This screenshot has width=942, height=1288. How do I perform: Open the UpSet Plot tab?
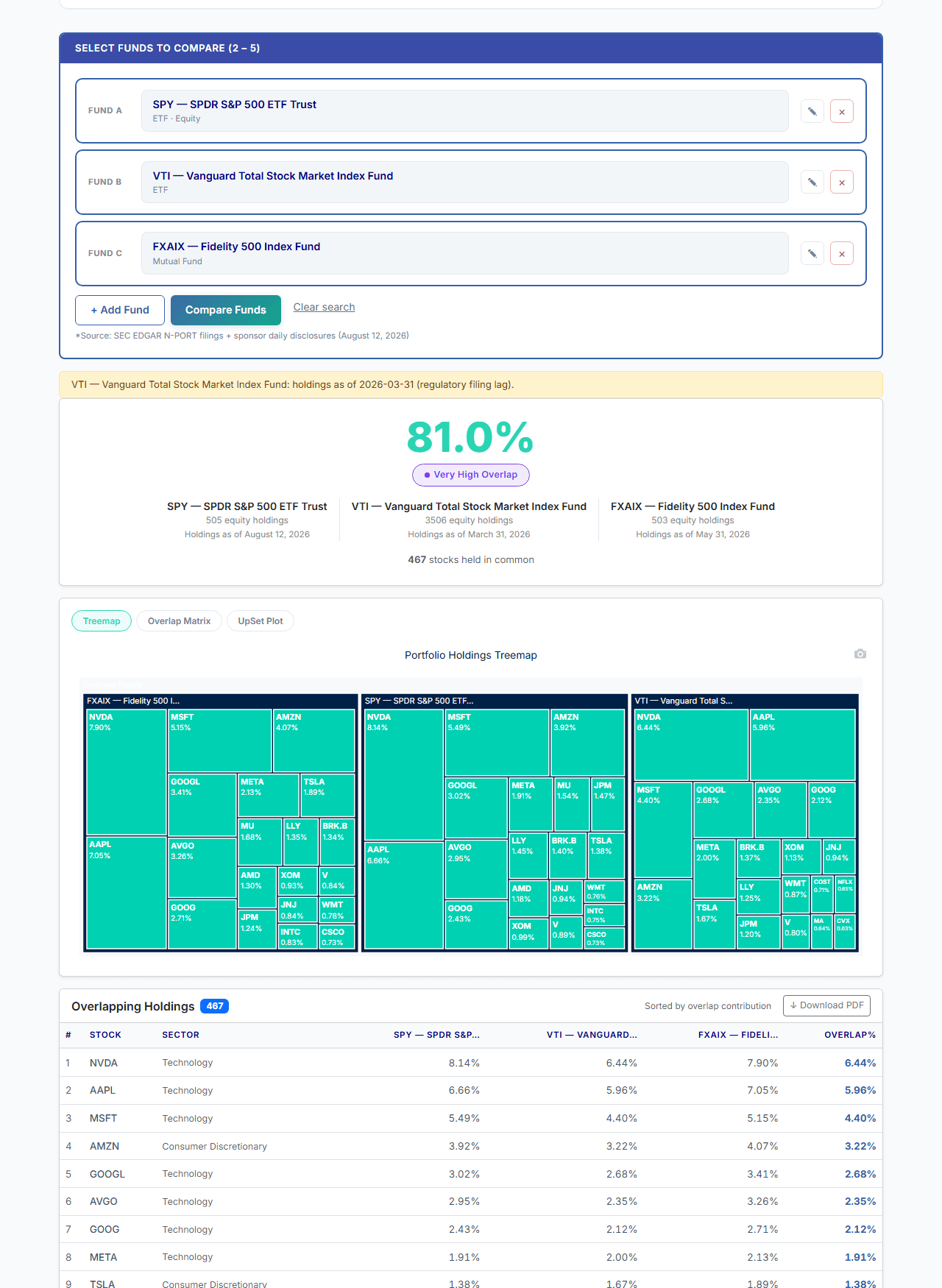point(261,621)
